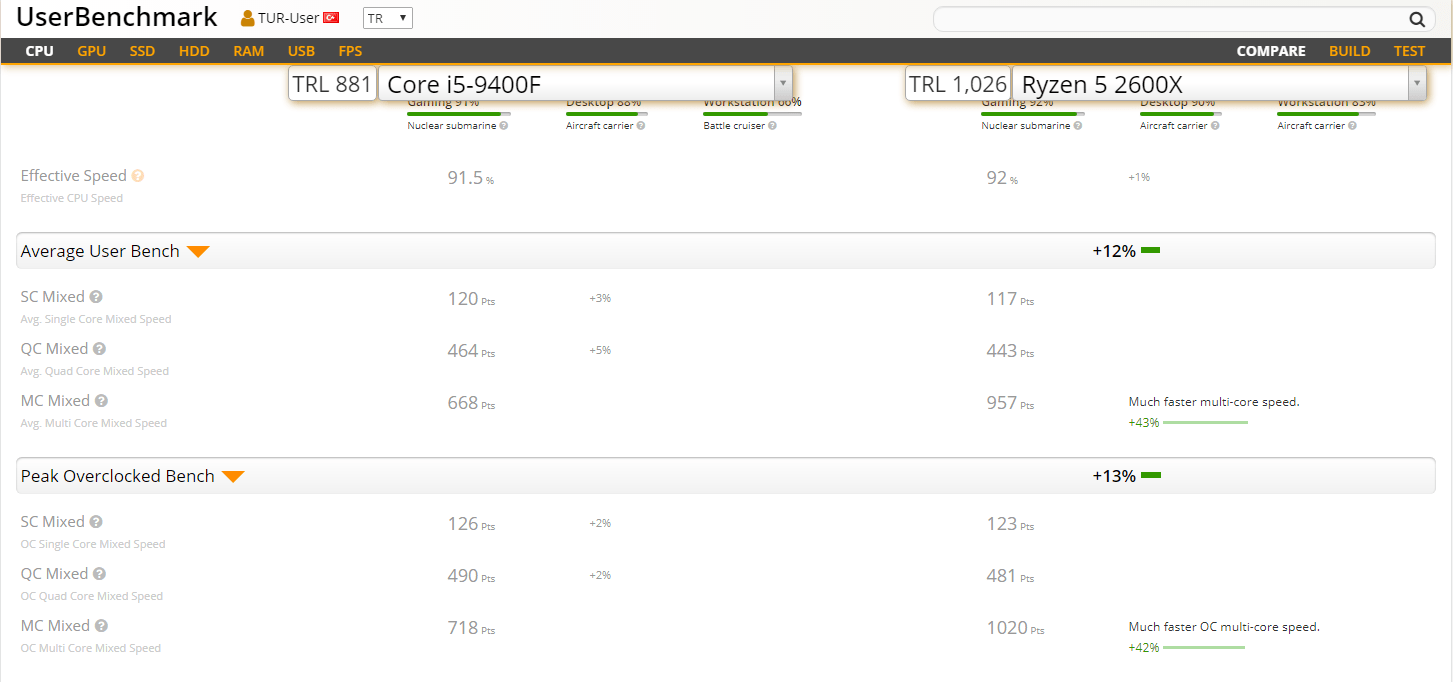Click the 91.5 % effective speed value
The image size is (1453, 682).
coord(471,179)
